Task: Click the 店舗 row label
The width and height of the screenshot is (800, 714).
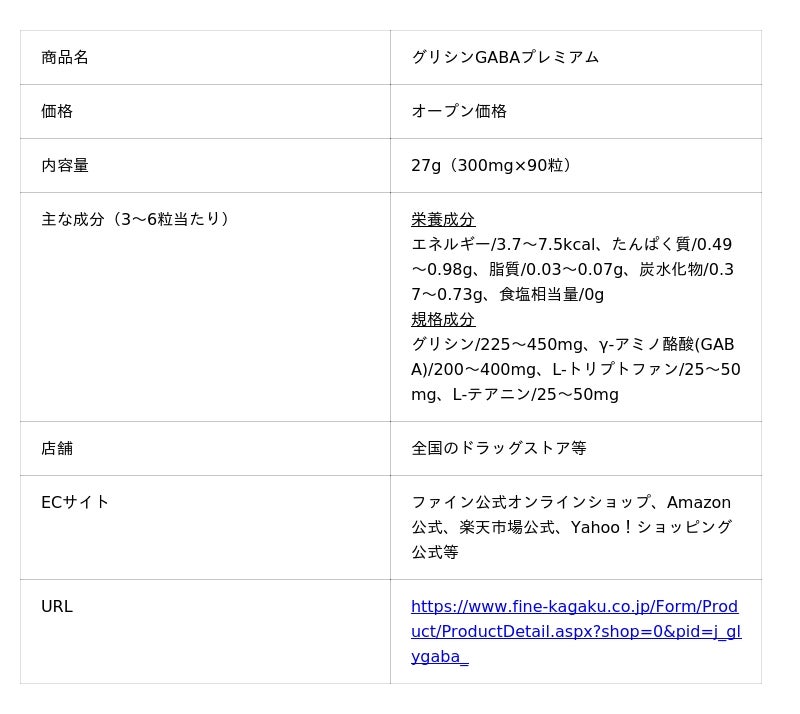Action: 57,449
